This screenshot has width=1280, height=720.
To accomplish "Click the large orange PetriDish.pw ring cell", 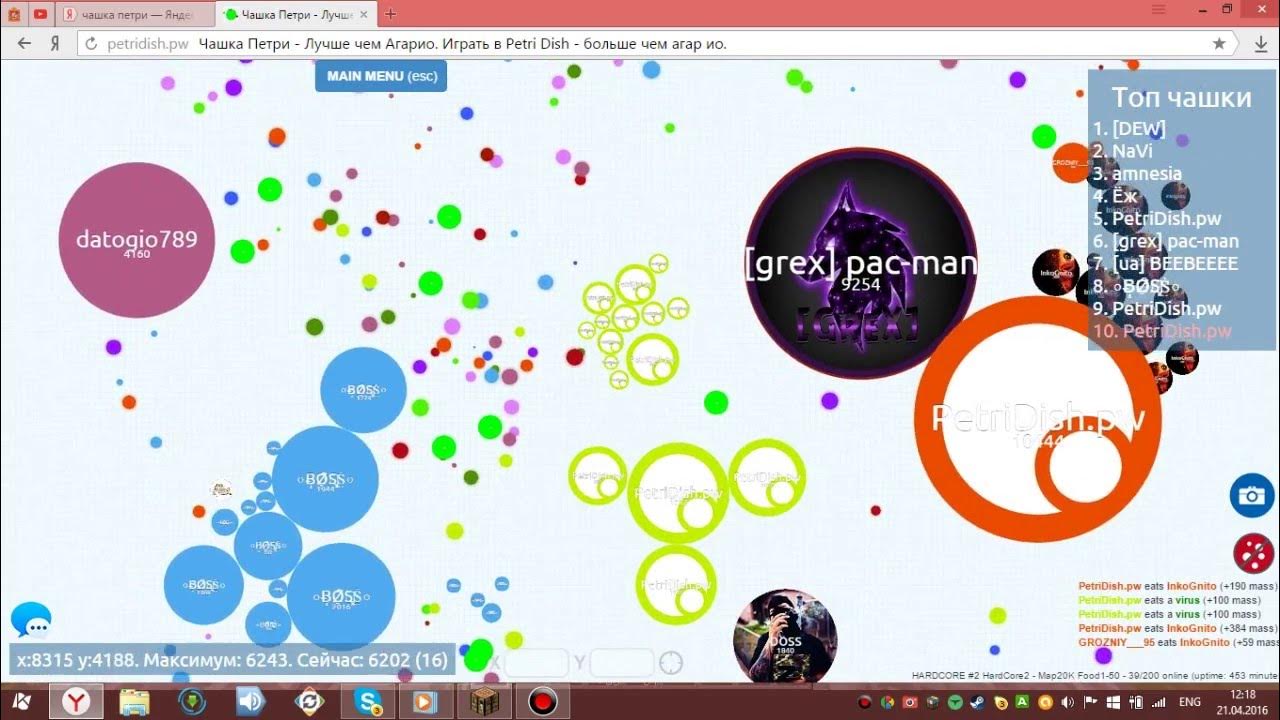I will [x=1038, y=419].
